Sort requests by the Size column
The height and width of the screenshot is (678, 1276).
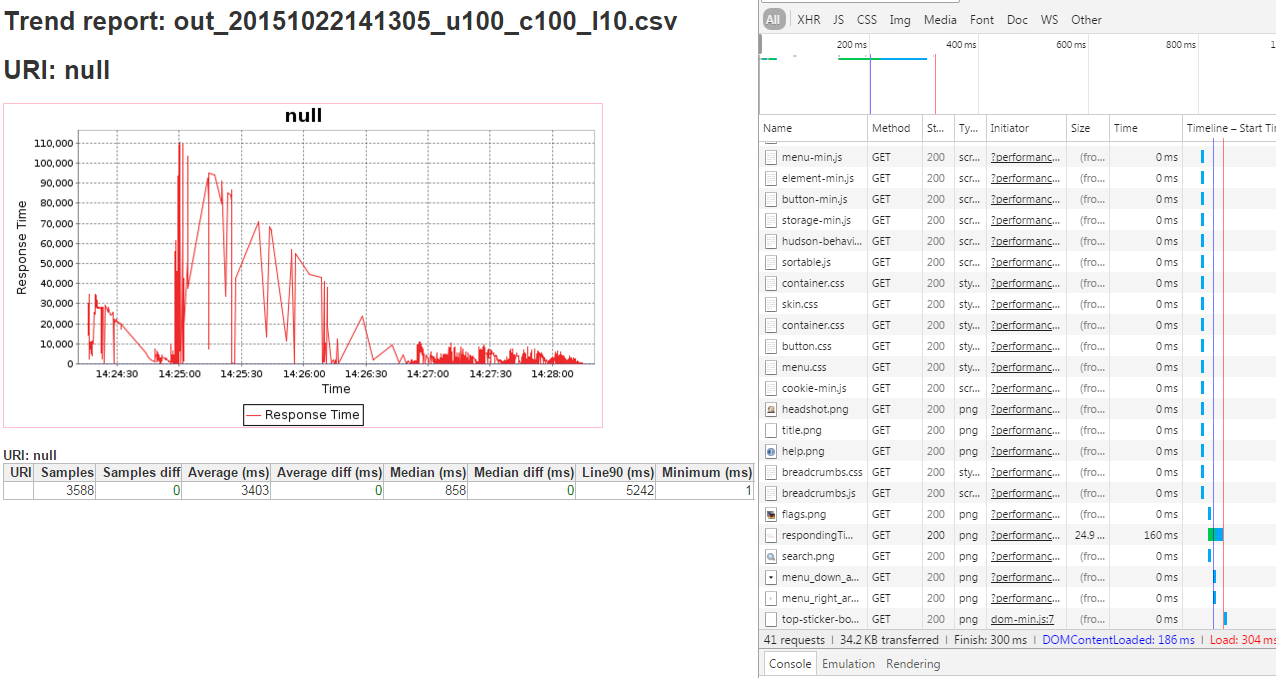pyautogui.click(x=1080, y=128)
